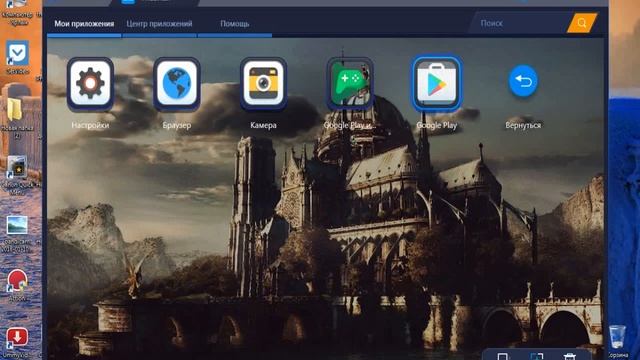Viewport: 640px width, 360px height.
Task: Select the Корзина recycle bin on desktop
Action: pyautogui.click(x=617, y=341)
